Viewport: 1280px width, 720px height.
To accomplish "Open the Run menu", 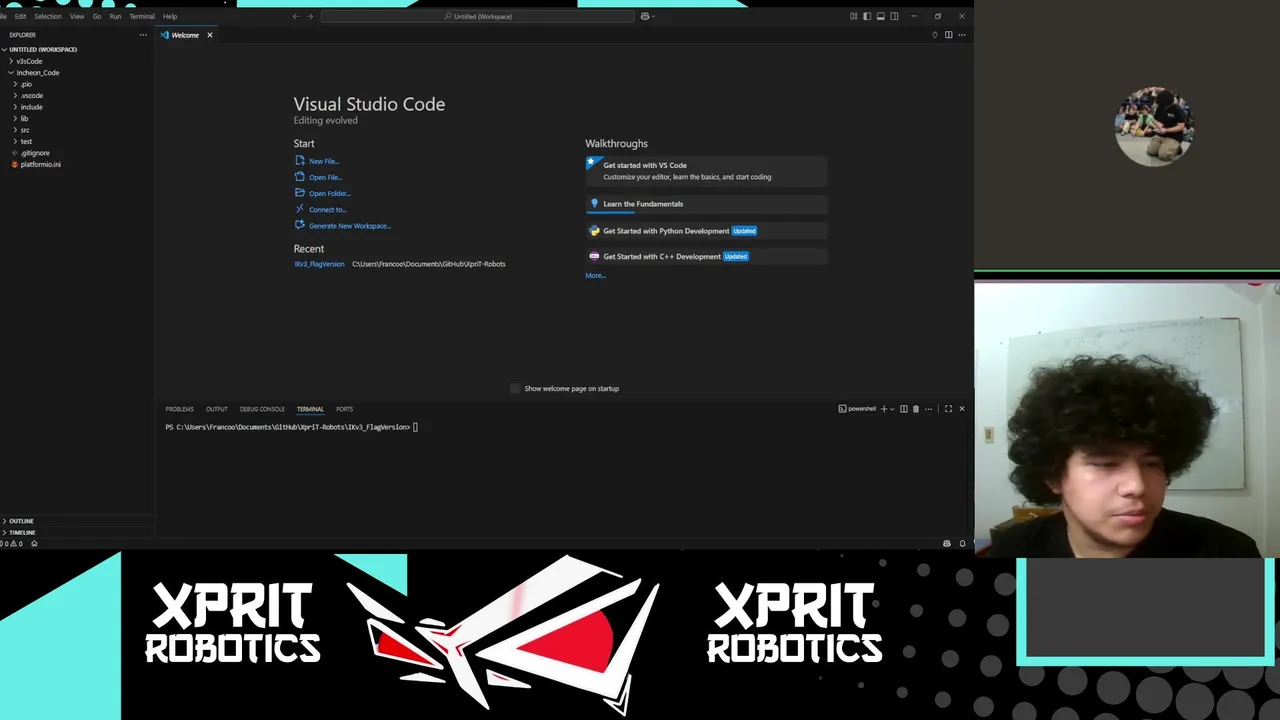I will 116,16.
